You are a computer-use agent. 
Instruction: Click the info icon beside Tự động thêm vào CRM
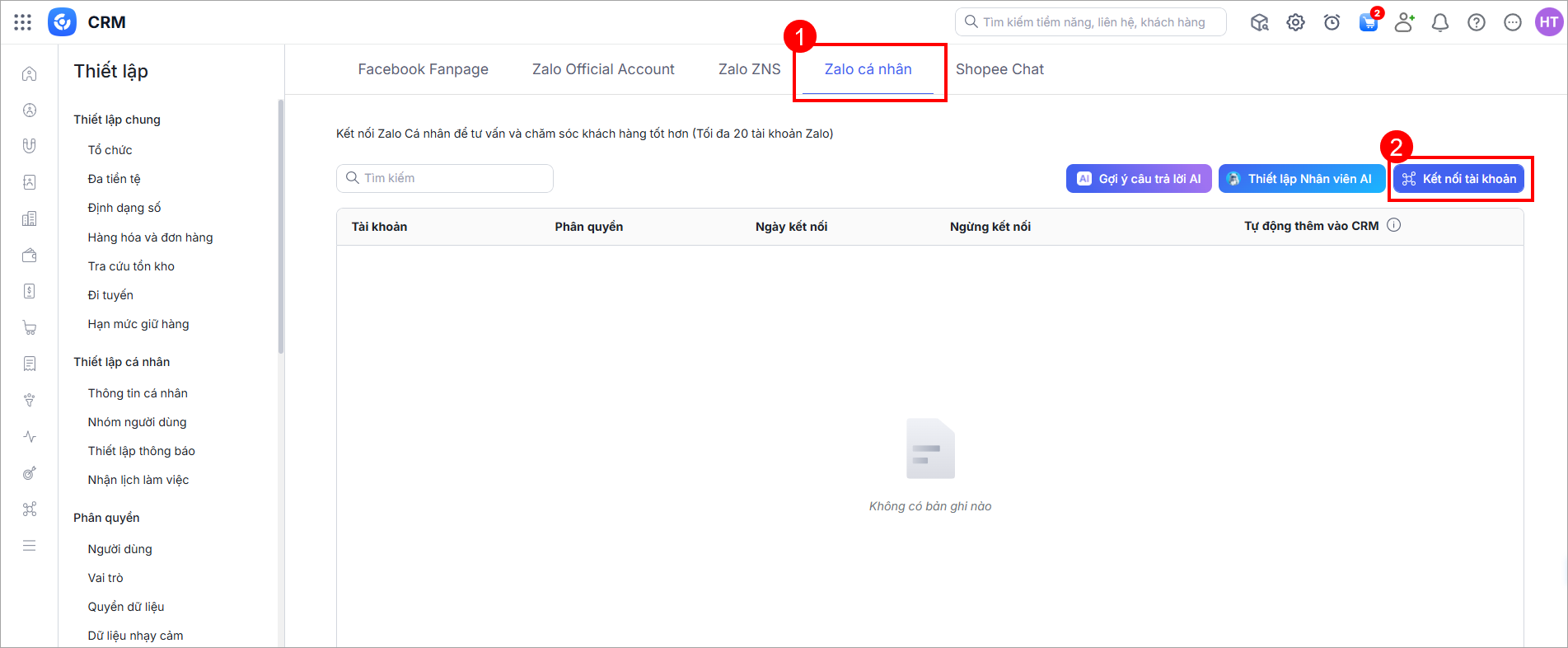point(1394,225)
